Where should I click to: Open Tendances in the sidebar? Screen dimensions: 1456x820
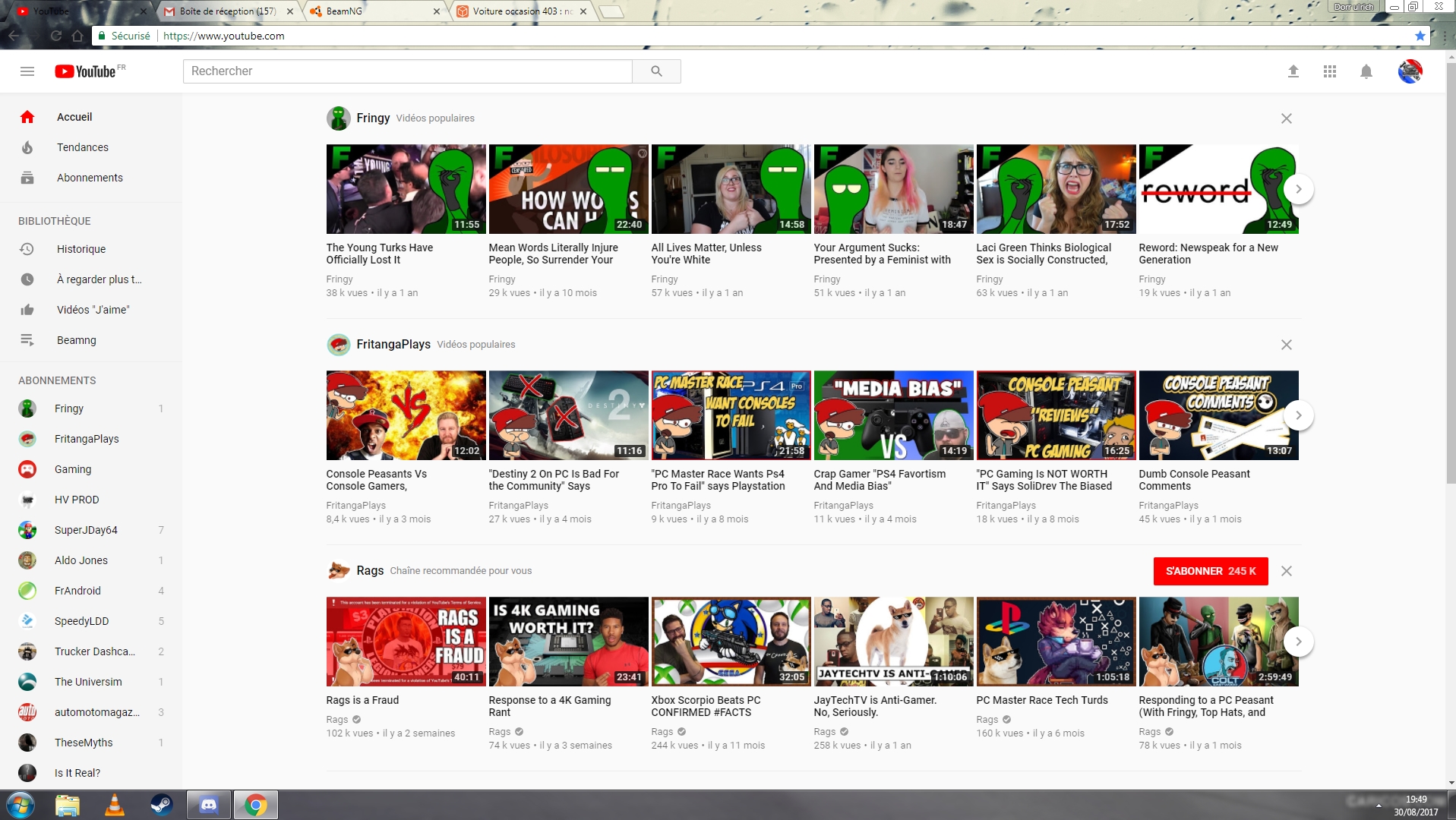(91, 147)
